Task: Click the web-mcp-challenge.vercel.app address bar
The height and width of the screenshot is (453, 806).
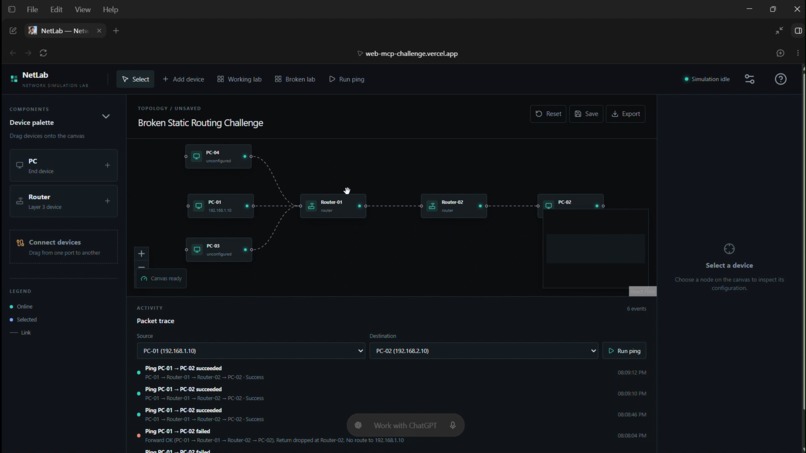Action: coord(407,53)
